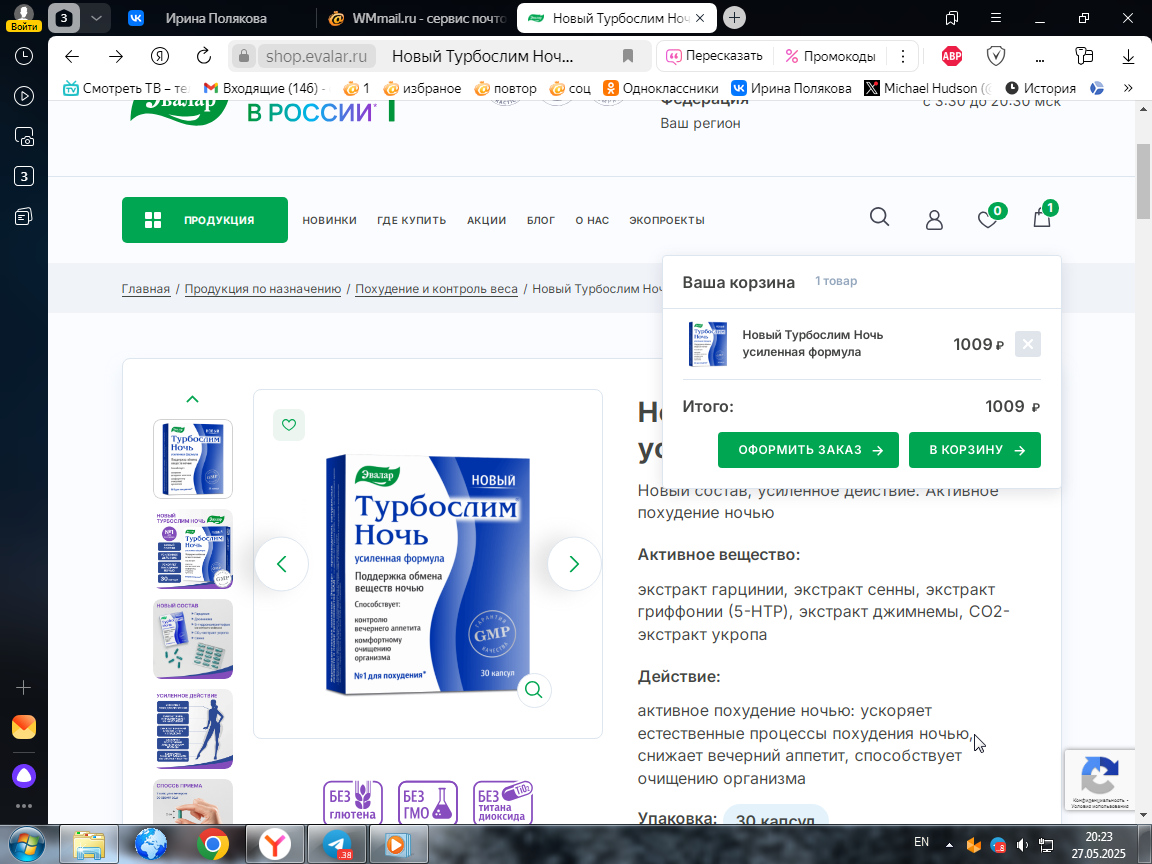Open the sidebar tabs counter icon showing 3
1152x864 pixels.
click(x=24, y=176)
